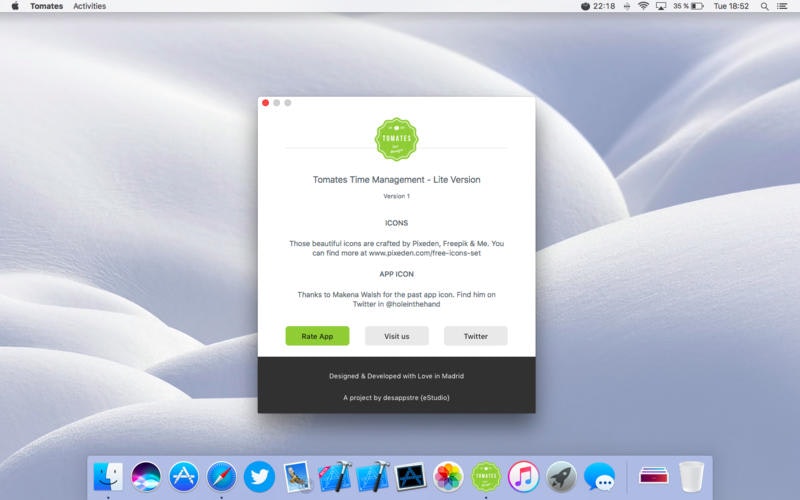
Task: Open the Notification Center list icon
Action: pos(782,6)
